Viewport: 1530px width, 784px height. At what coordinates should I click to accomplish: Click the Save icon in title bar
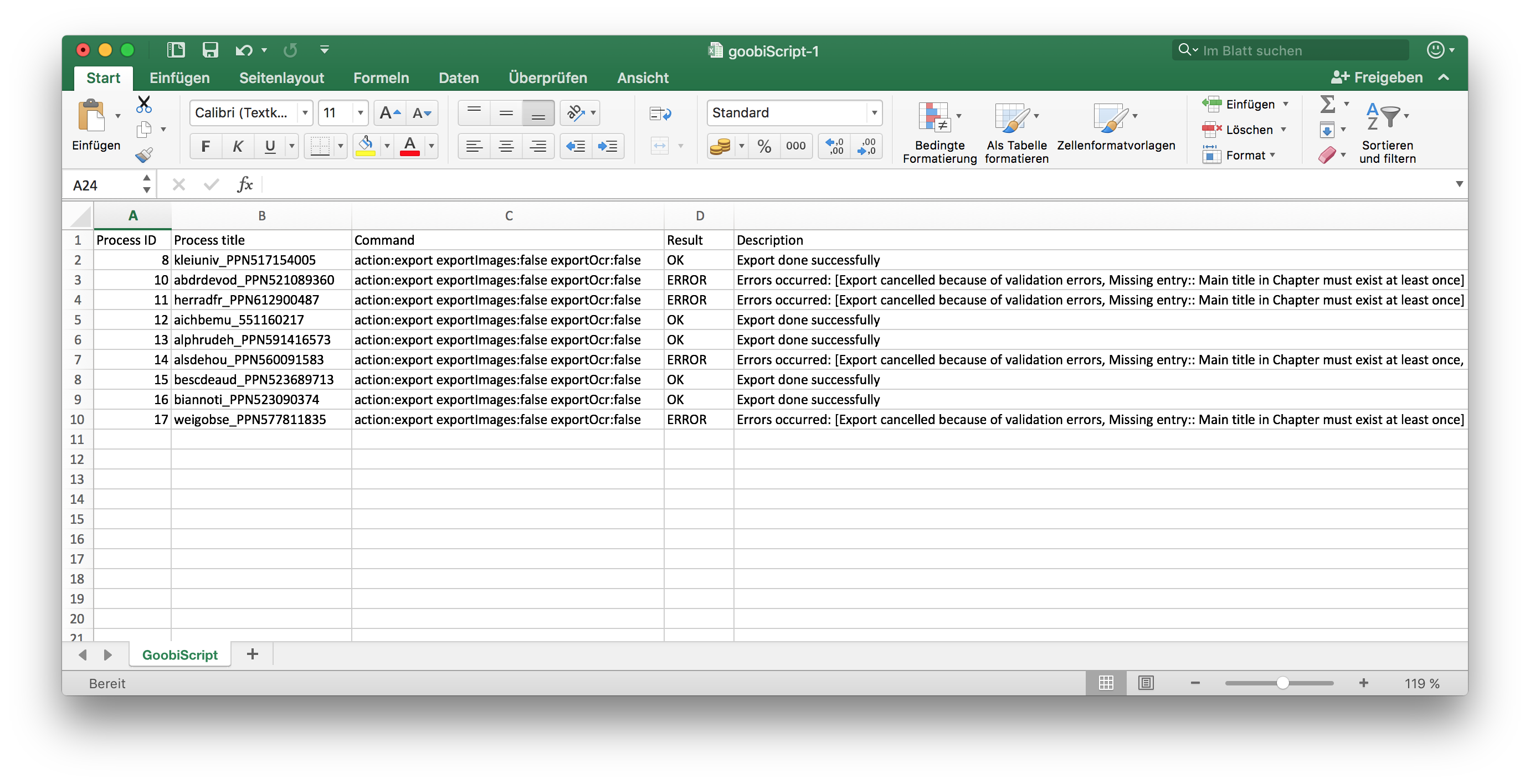tap(210, 50)
